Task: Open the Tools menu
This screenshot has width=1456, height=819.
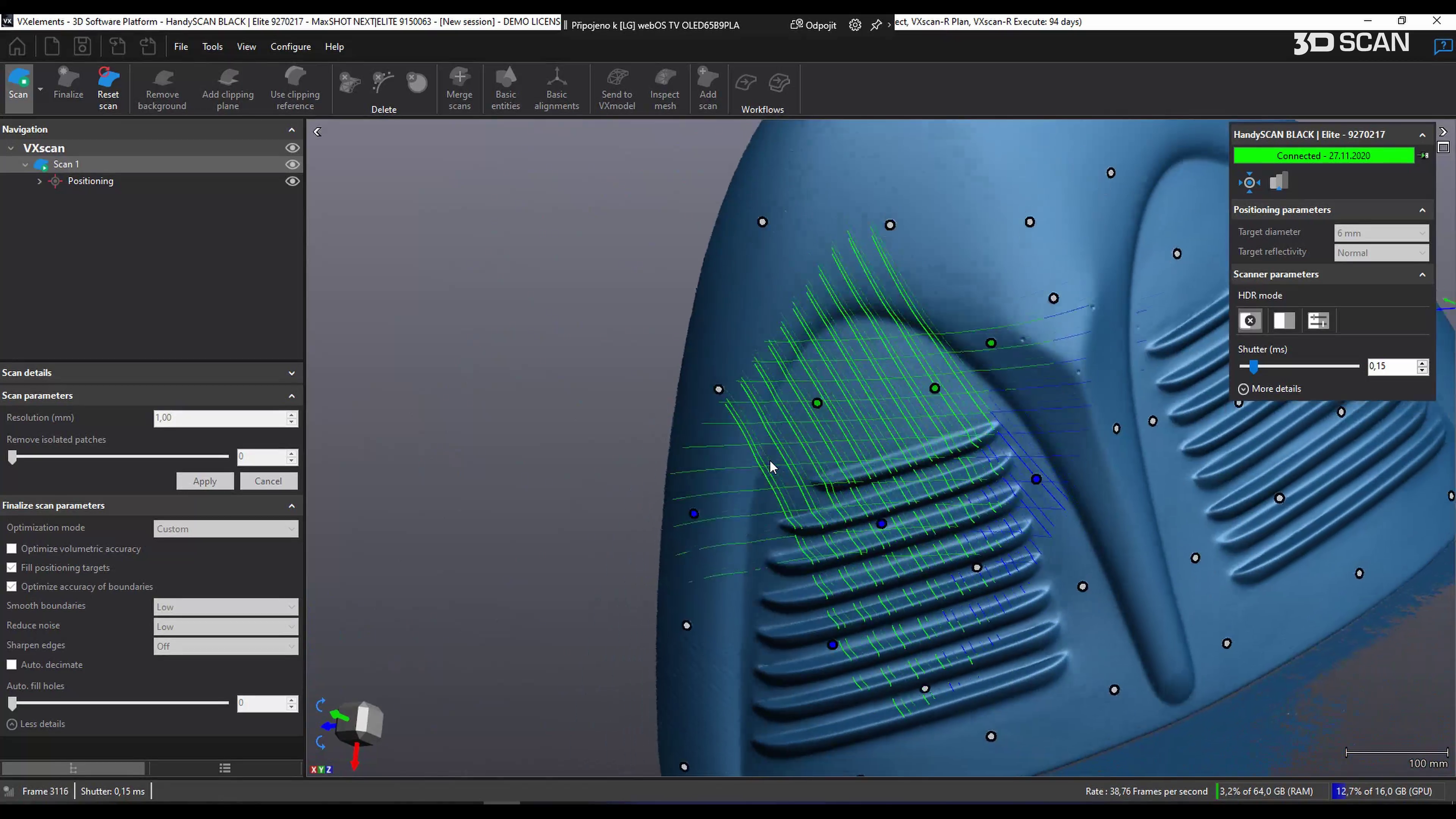Action: click(x=212, y=47)
